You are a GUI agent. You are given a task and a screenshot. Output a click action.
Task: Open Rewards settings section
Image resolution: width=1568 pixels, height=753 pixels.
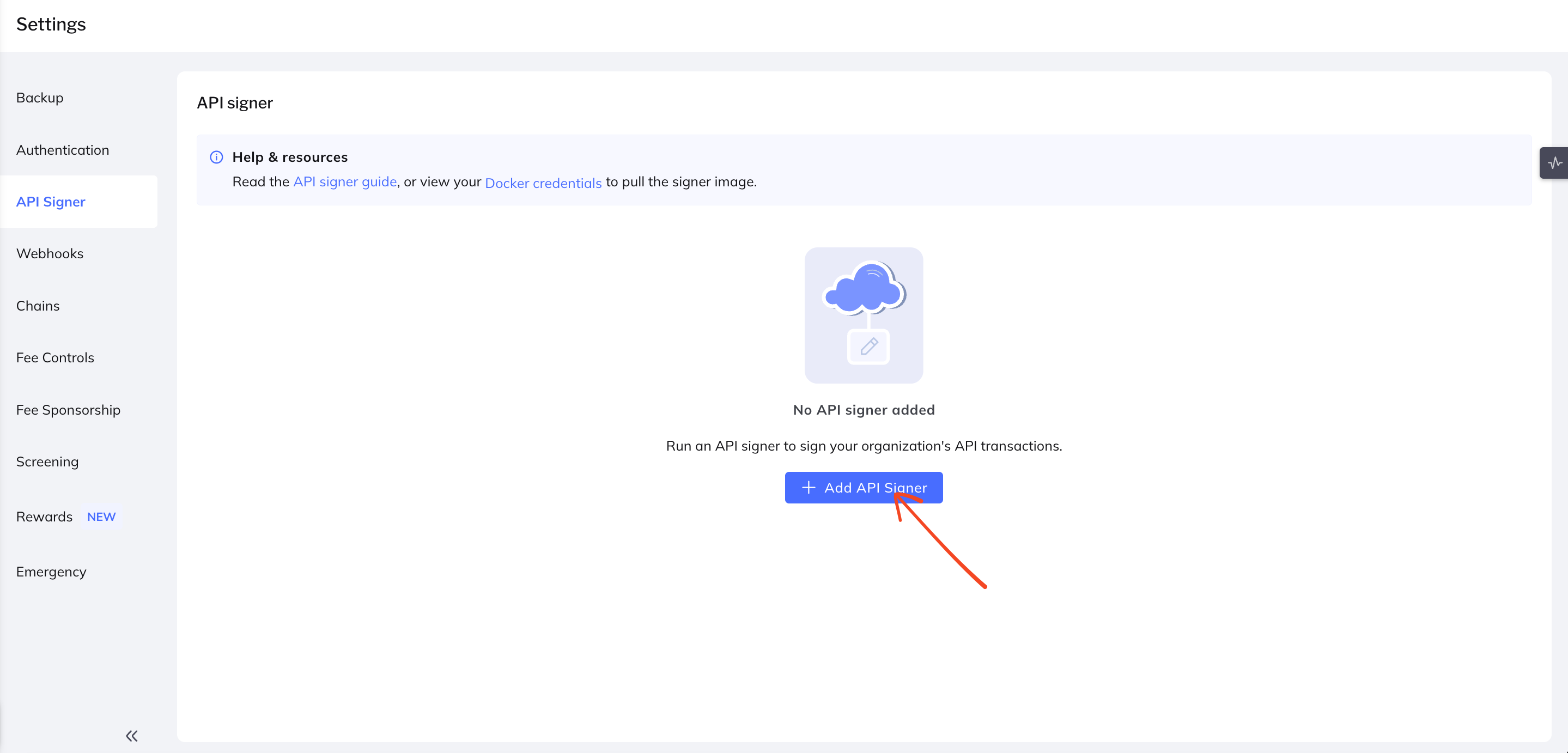click(x=45, y=516)
